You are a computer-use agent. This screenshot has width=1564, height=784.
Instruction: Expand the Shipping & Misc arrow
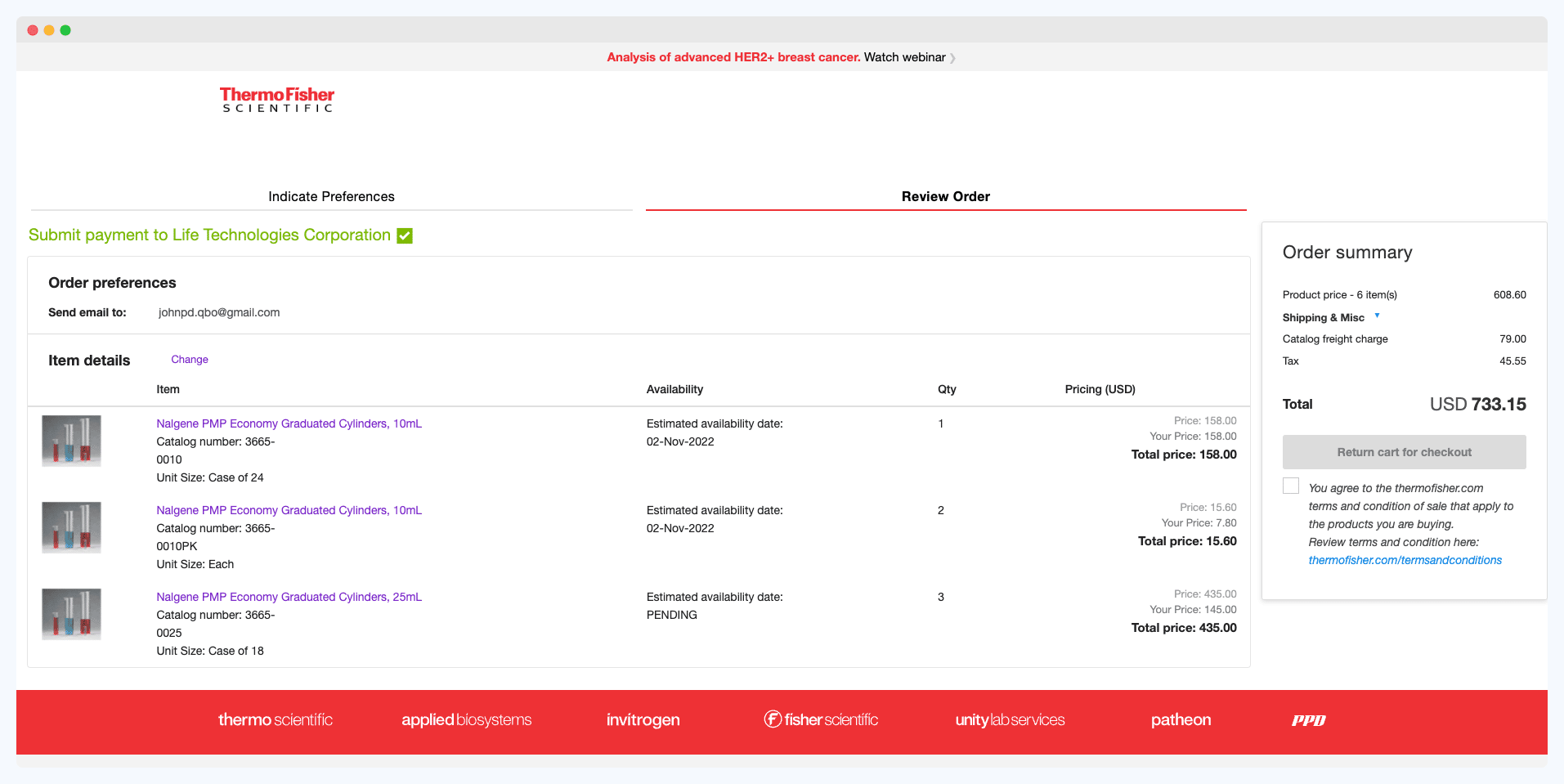point(1377,316)
